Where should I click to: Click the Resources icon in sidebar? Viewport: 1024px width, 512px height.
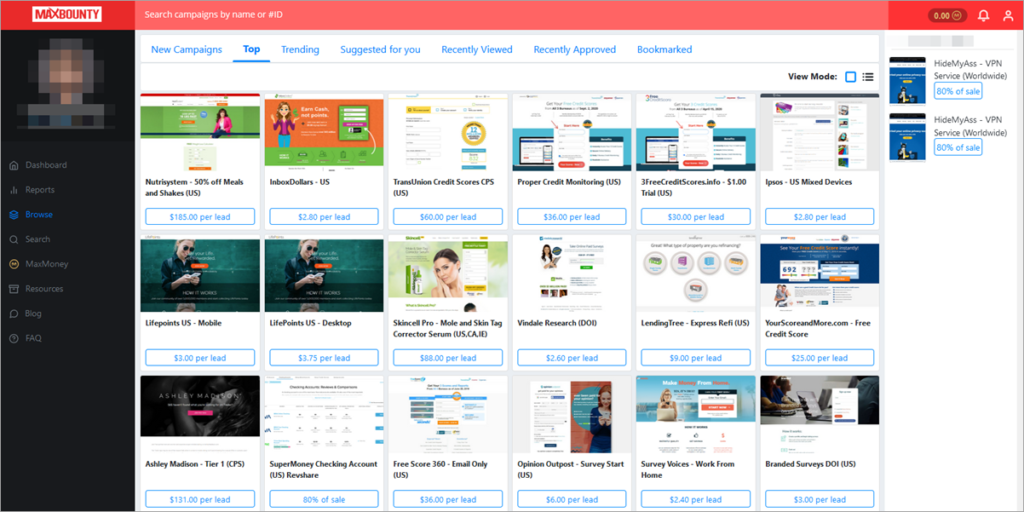point(14,289)
